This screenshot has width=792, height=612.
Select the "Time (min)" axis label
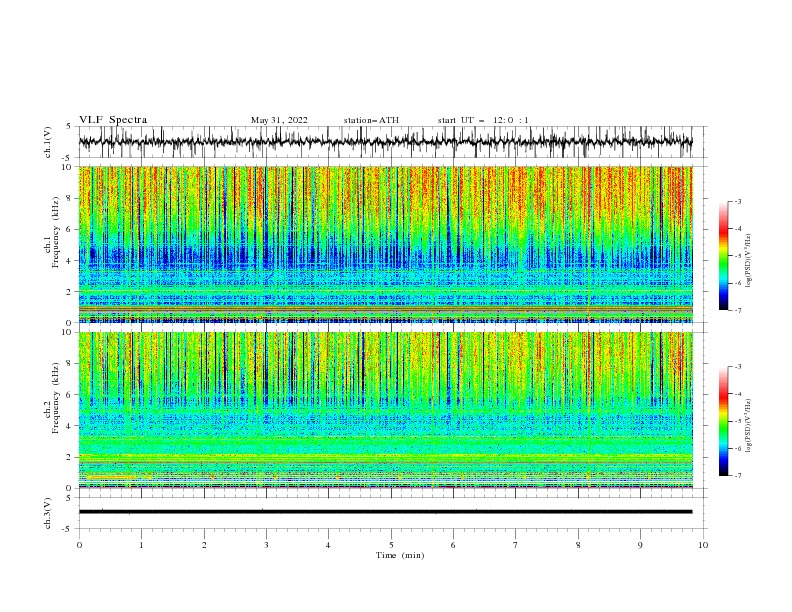[x=400, y=555]
